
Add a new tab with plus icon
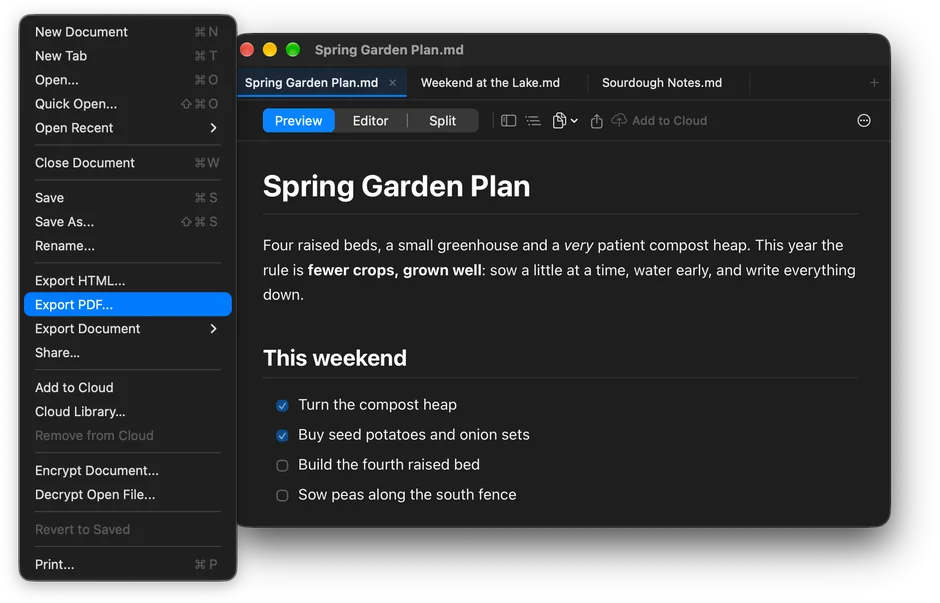pyautogui.click(x=874, y=83)
